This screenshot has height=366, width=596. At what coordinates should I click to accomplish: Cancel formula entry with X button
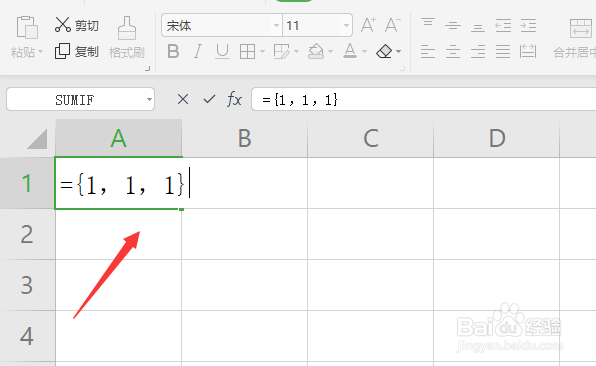coord(183,100)
